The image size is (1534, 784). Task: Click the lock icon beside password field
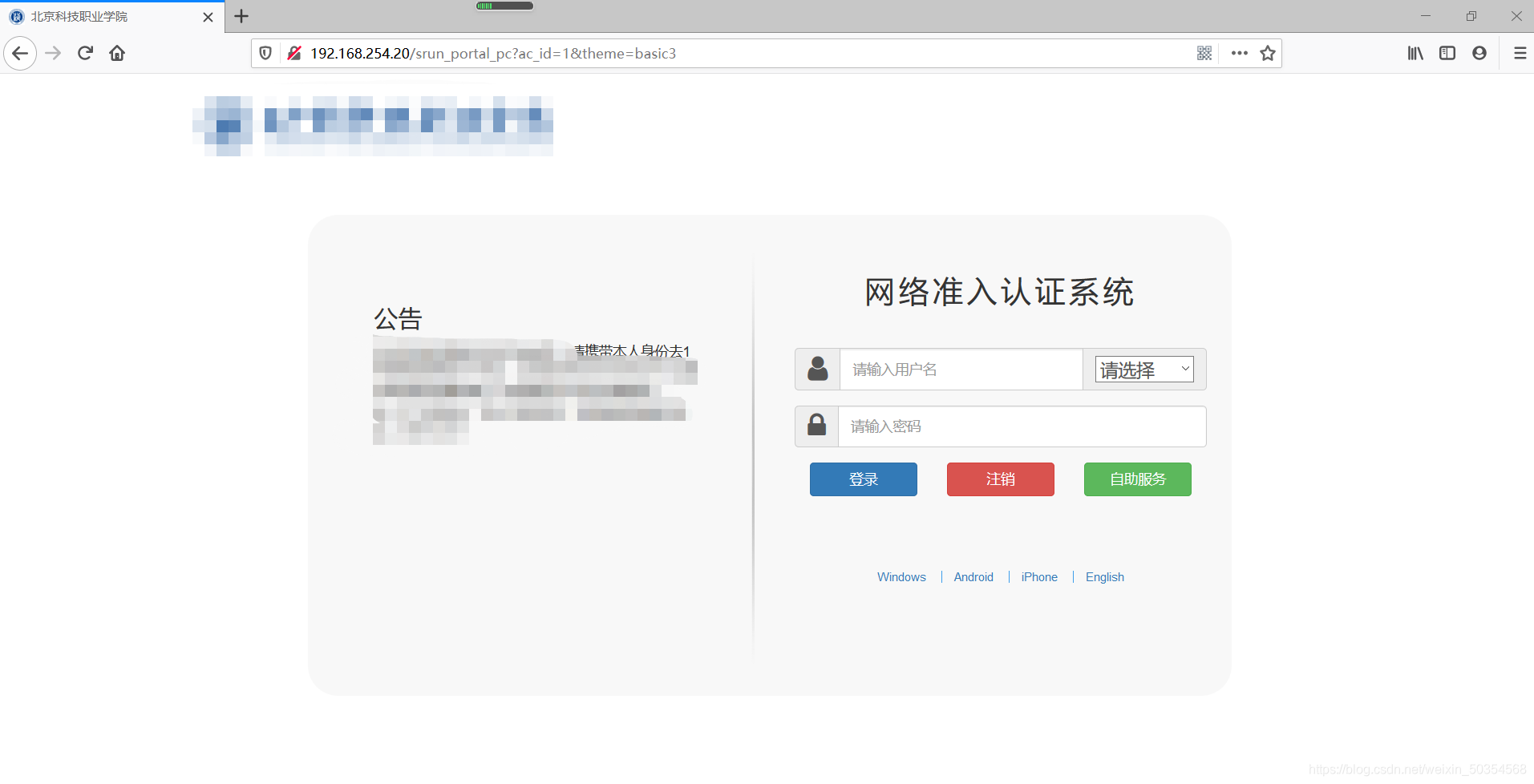(817, 426)
